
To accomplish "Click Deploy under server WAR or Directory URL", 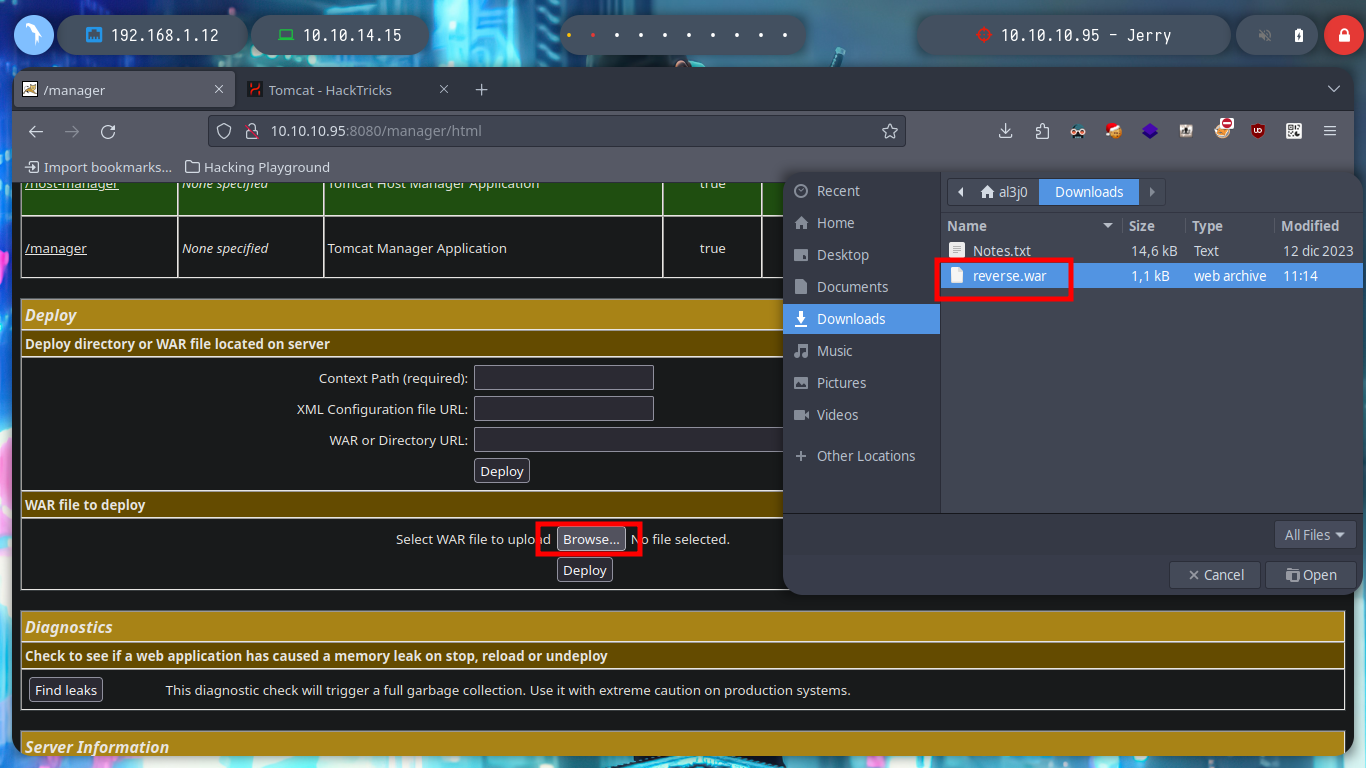I will tap(502, 471).
